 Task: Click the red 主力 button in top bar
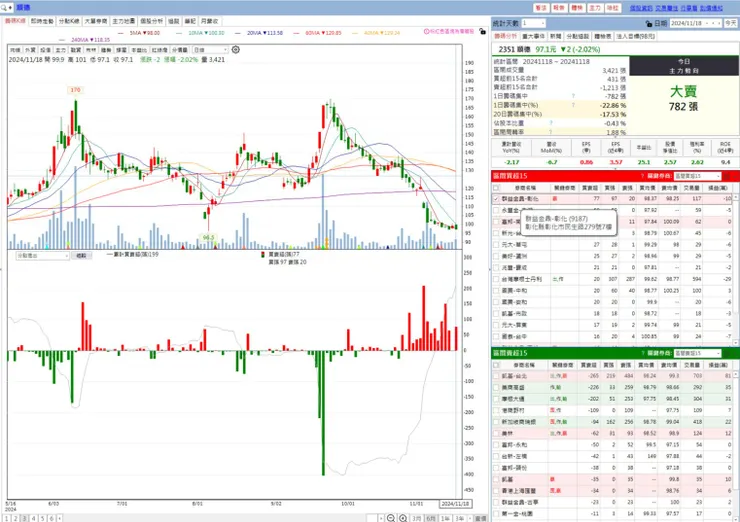pos(595,8)
